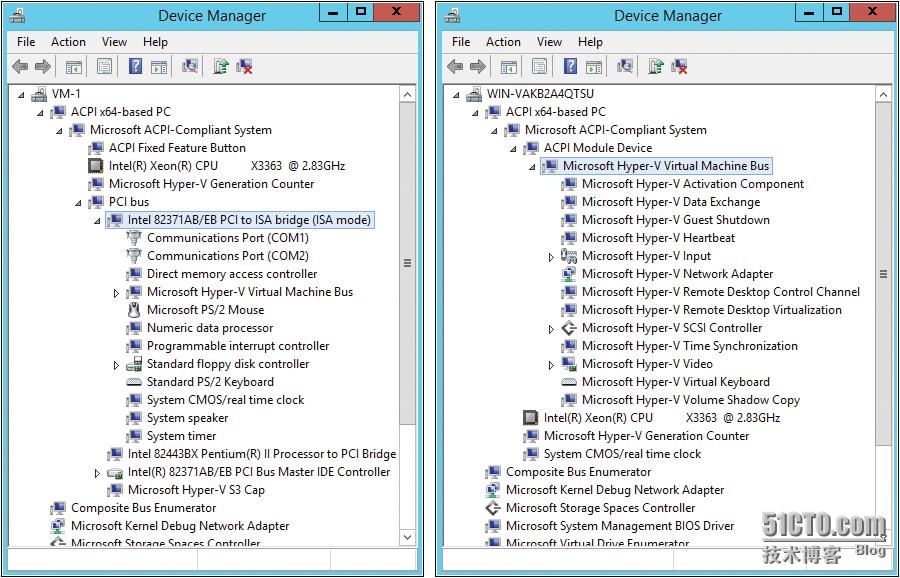Select Microsoft Hyper-V Time Synchronization

(x=689, y=346)
